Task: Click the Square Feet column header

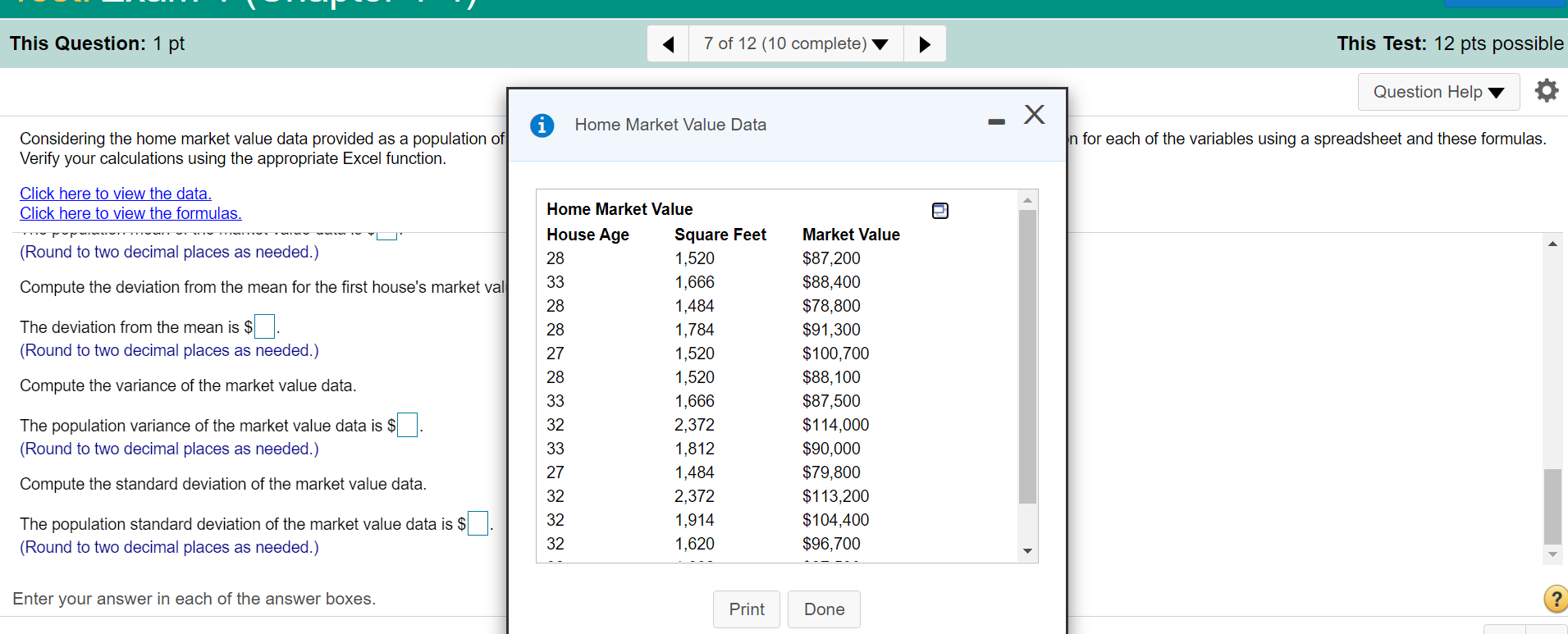Action: point(720,235)
